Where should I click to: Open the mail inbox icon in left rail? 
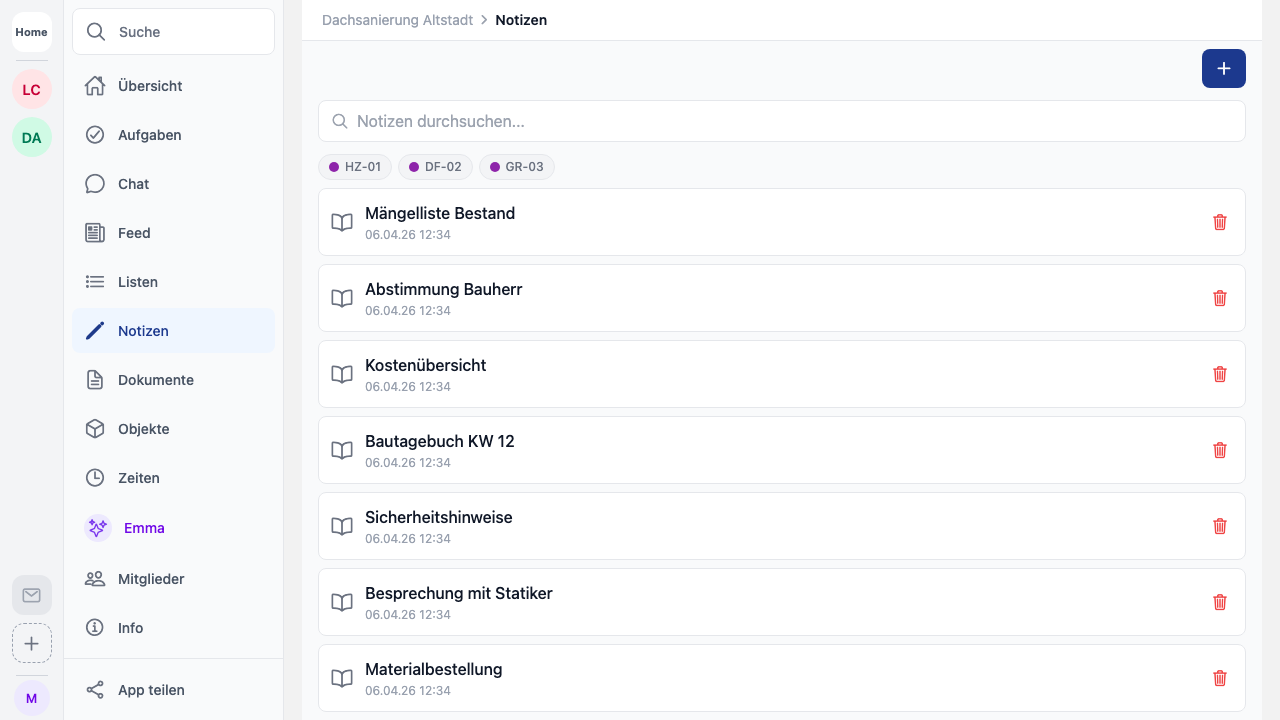pyautogui.click(x=32, y=595)
